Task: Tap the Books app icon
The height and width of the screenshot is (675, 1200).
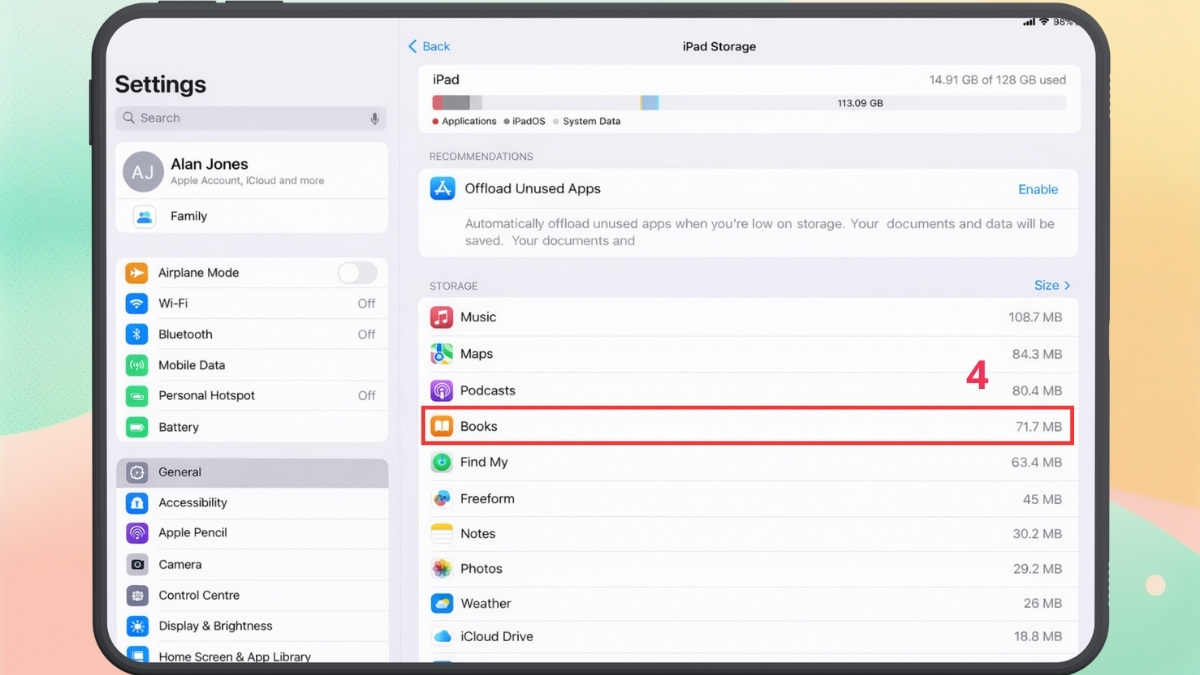Action: click(x=443, y=426)
